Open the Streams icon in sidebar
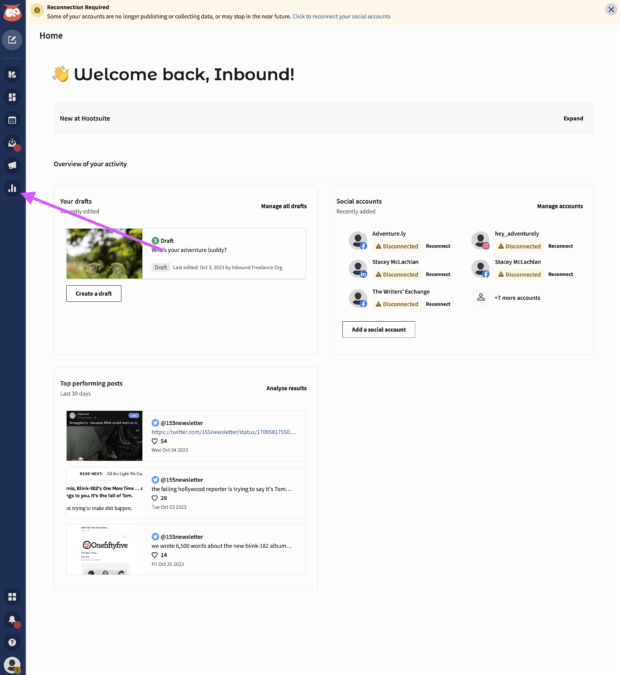Screen dimensions: 620x675 [12, 74]
